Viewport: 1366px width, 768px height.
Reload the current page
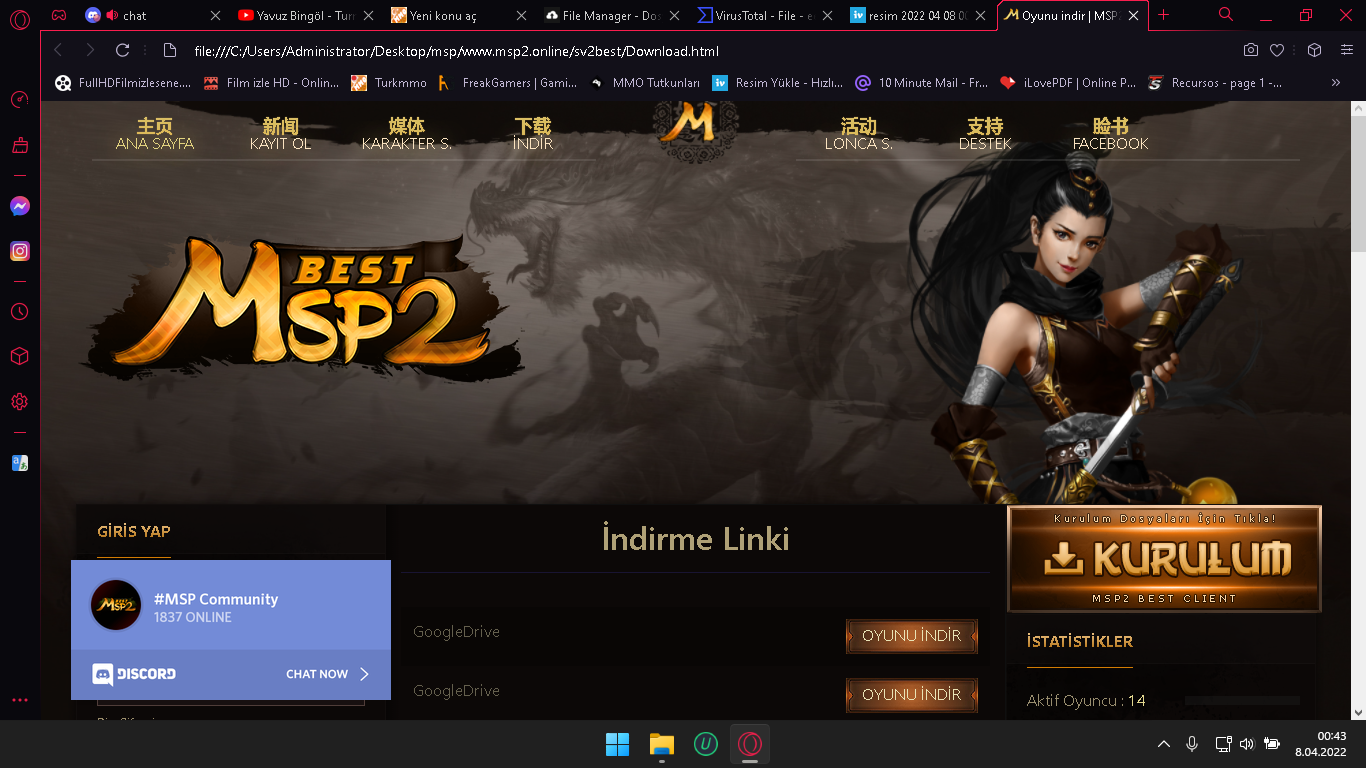pos(122,50)
